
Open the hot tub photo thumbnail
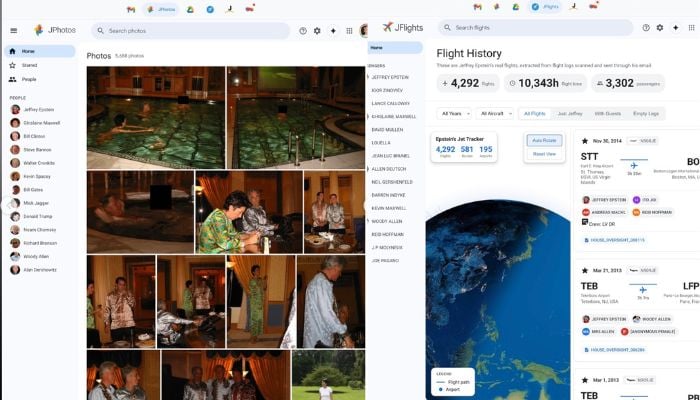point(141,212)
